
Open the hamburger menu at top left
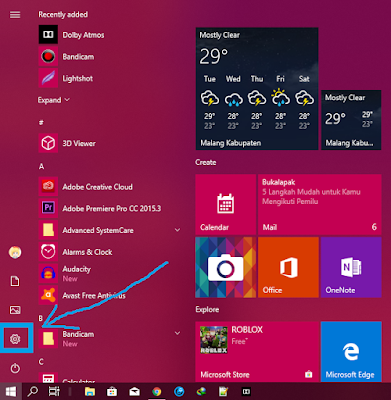(15, 15)
